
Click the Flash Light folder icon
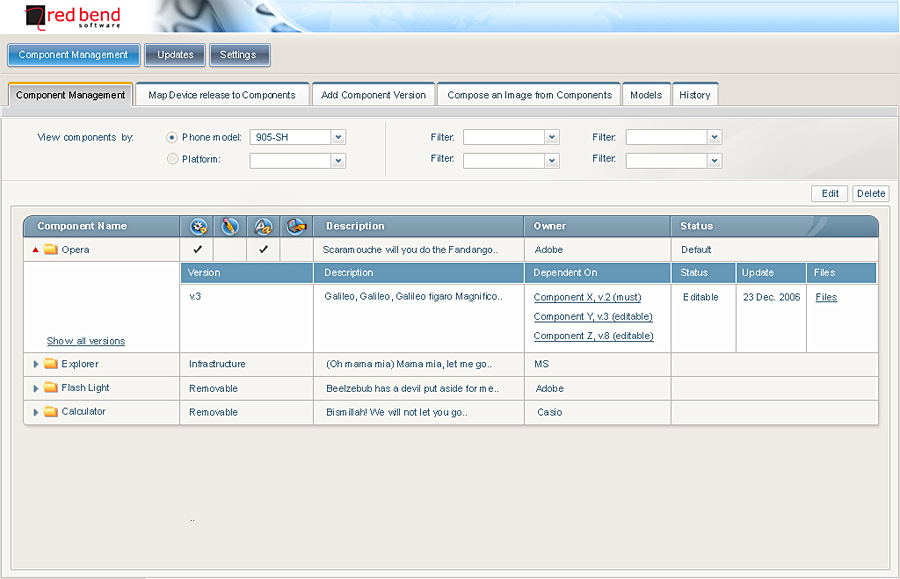point(51,388)
